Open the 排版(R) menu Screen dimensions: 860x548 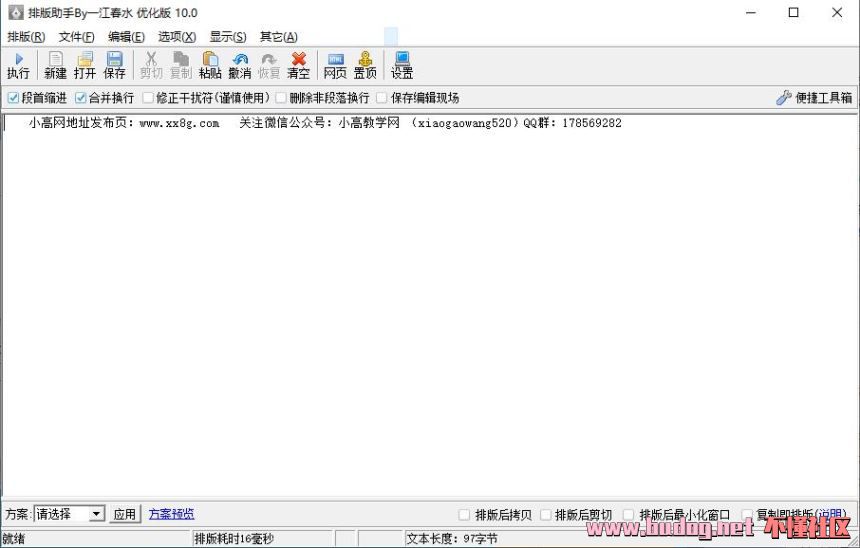point(26,37)
